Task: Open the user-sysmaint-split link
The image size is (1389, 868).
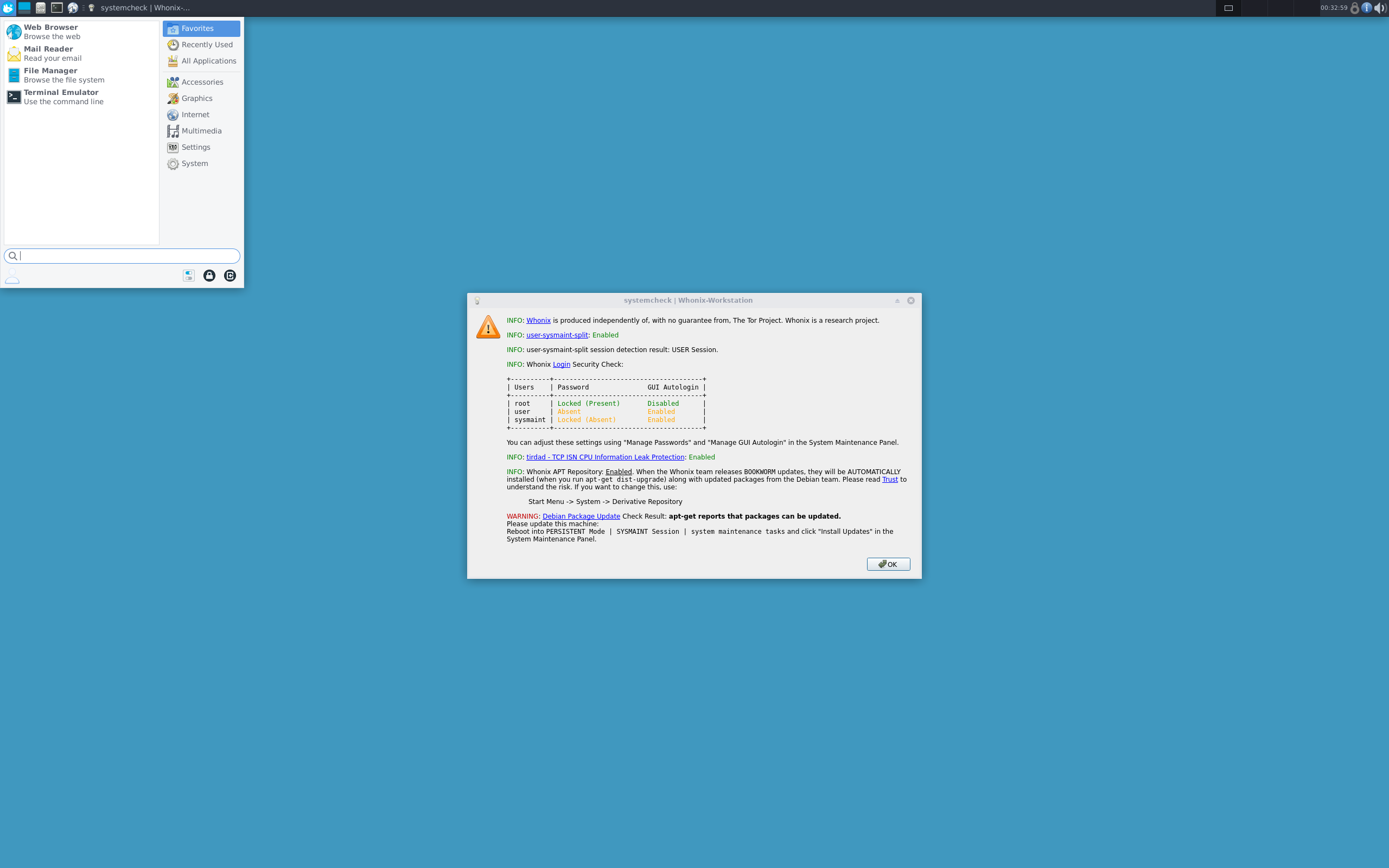Action: tap(557, 335)
